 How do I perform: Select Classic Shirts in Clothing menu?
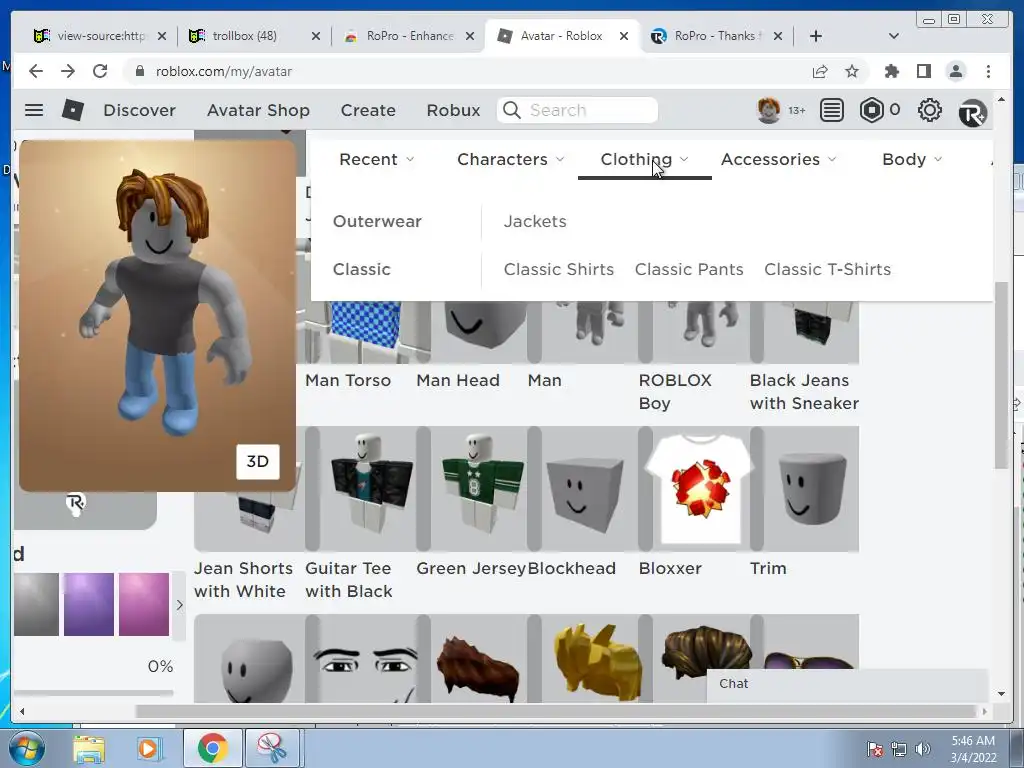558,269
